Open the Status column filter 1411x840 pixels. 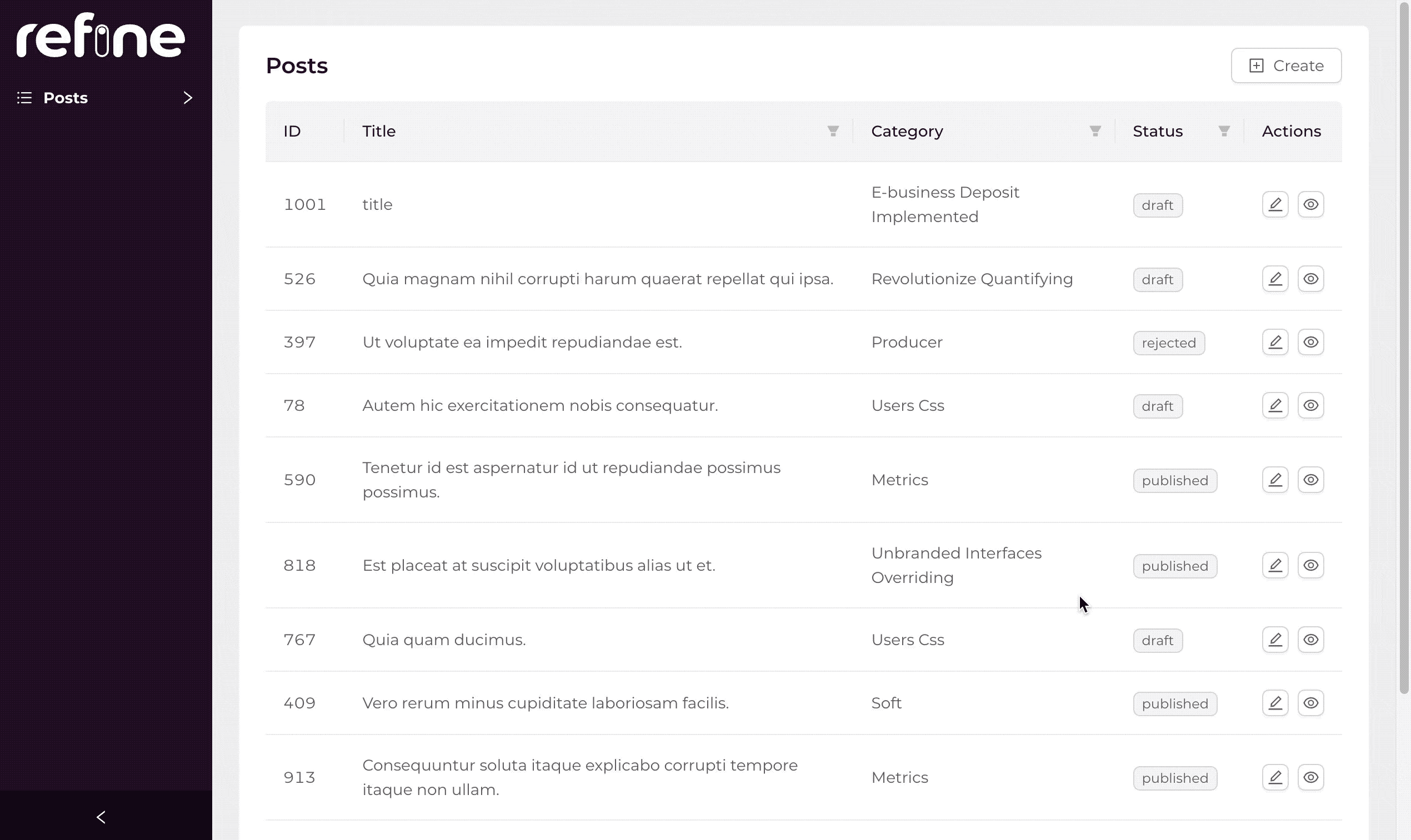click(x=1223, y=131)
